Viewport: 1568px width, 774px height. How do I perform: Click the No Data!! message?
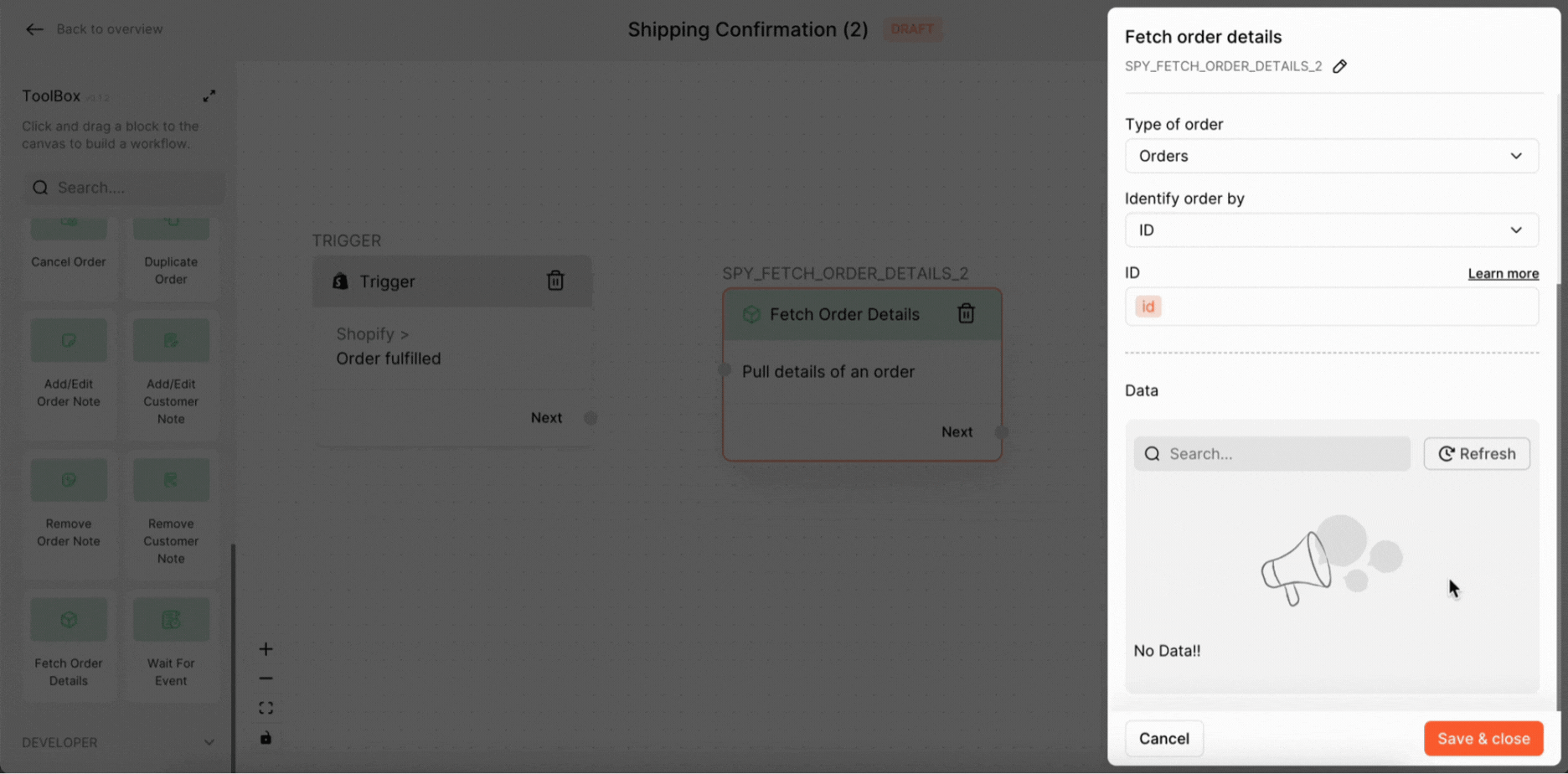coord(1167,651)
